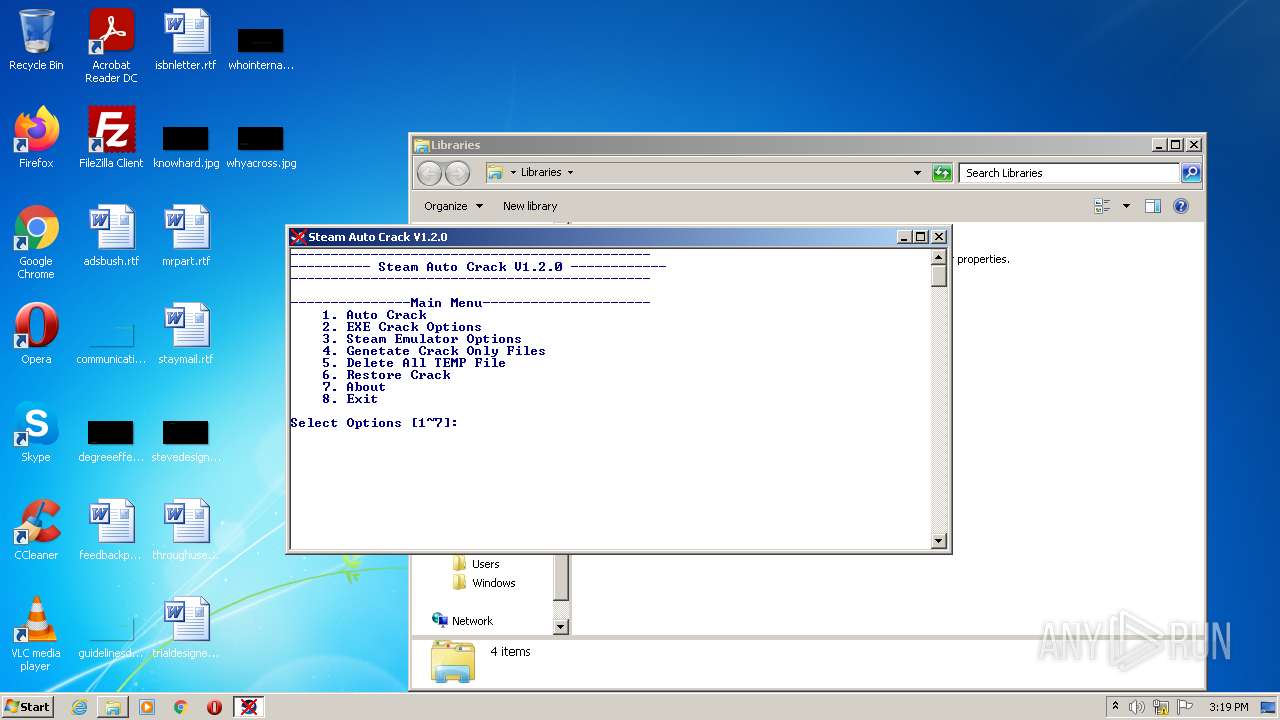The image size is (1280, 720).
Task: Click '6. Restore Crack' console text
Action: coord(386,375)
